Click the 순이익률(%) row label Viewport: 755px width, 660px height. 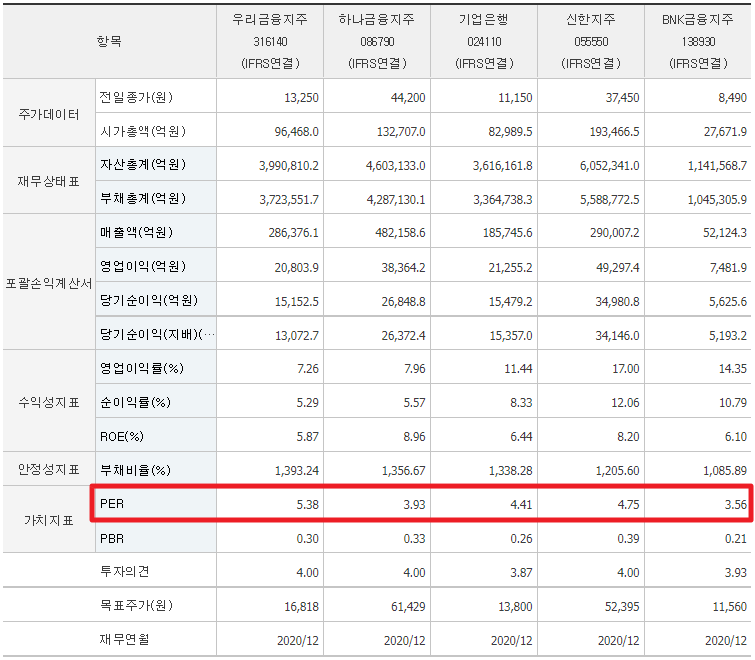[x=135, y=402]
